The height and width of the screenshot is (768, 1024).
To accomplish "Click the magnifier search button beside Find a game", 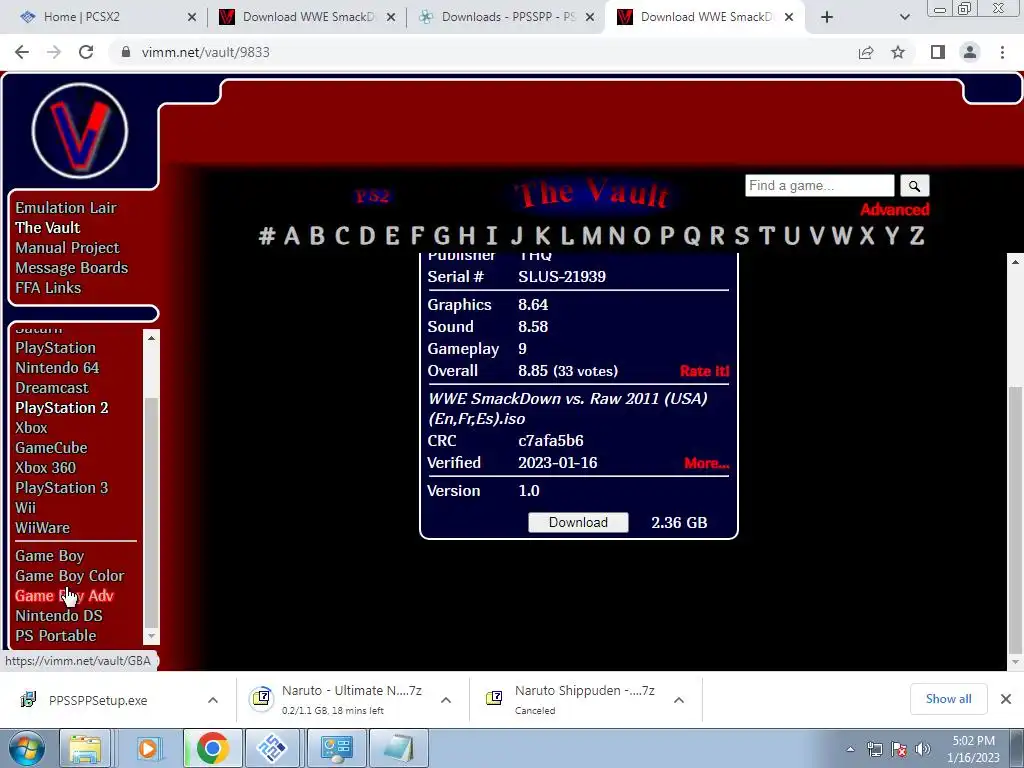I will click(x=914, y=186).
